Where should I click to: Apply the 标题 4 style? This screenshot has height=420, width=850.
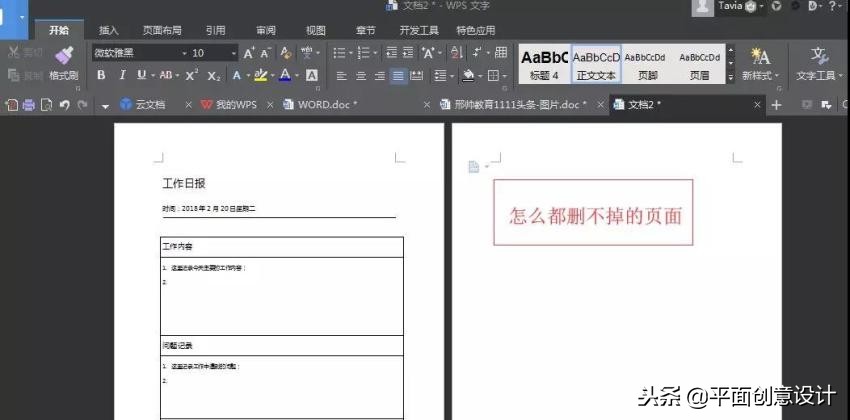pos(544,64)
